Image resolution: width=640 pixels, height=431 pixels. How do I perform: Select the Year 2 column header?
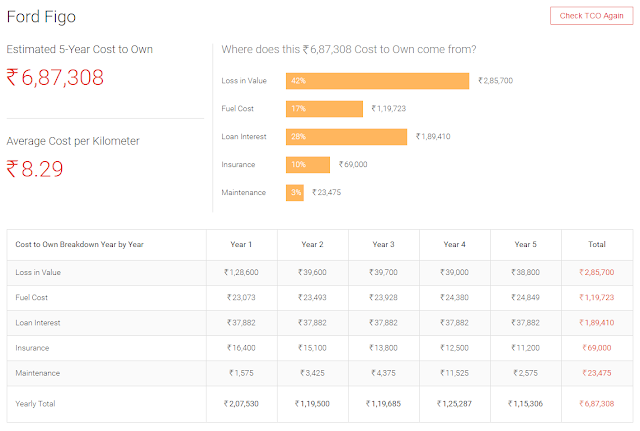point(312,245)
